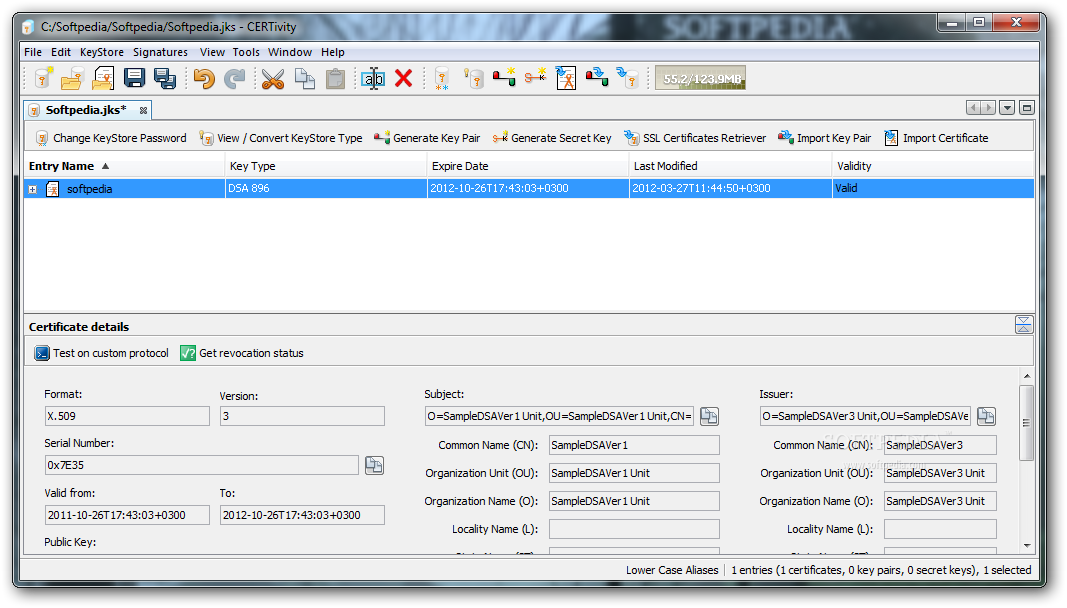Sort by the Entry Name column header
The image size is (1067, 608).
point(125,166)
